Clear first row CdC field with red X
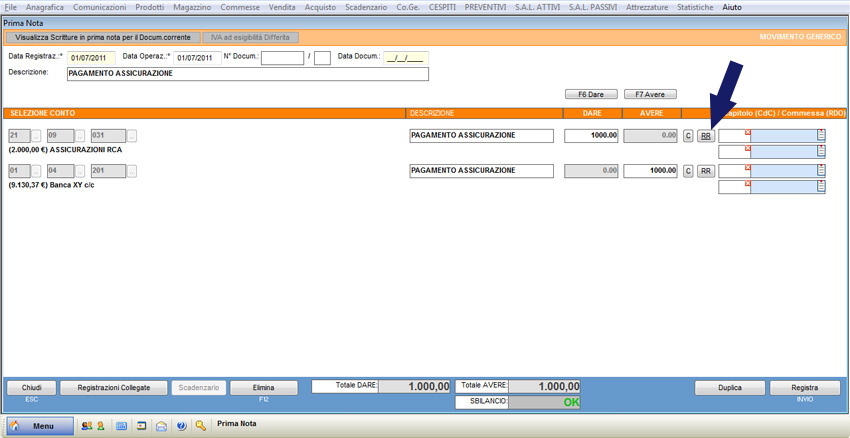This screenshot has height=438, width=850. (747, 132)
